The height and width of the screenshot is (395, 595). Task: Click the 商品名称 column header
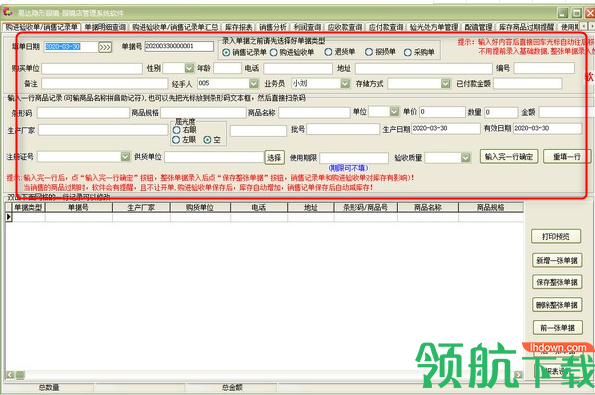click(428, 207)
